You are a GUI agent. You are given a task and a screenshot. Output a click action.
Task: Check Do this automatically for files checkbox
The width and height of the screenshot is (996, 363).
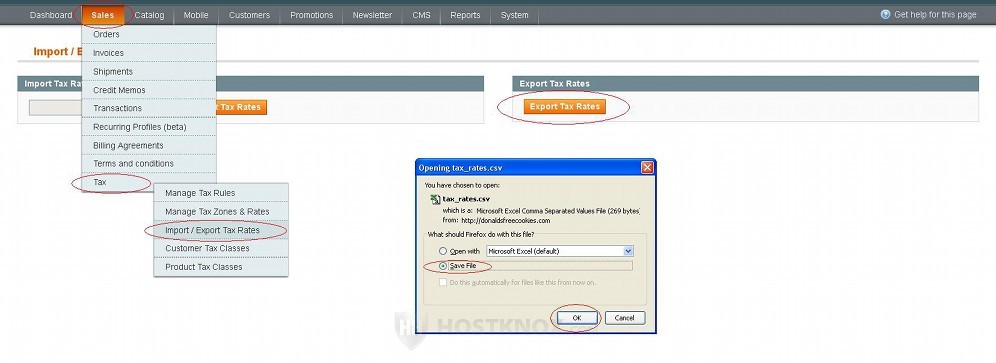pos(443,282)
